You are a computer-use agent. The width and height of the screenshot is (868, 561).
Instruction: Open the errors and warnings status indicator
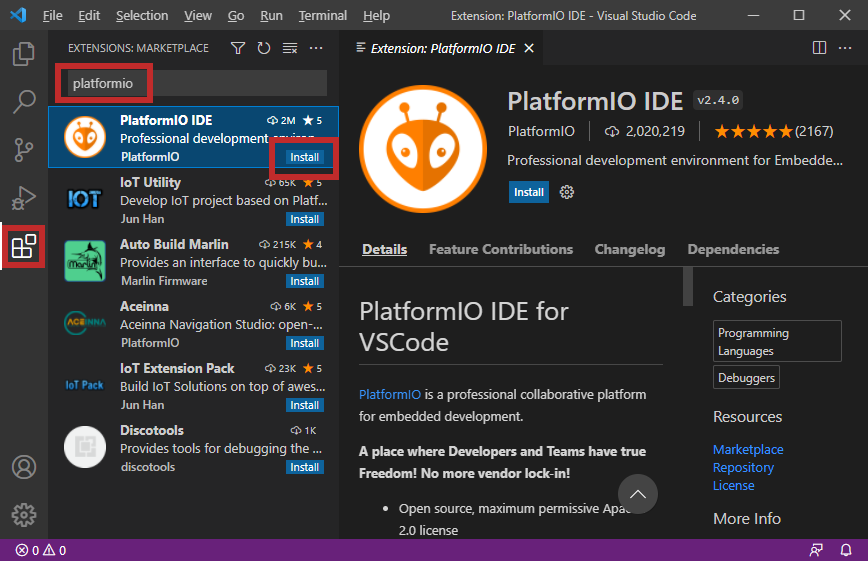click(x=41, y=550)
